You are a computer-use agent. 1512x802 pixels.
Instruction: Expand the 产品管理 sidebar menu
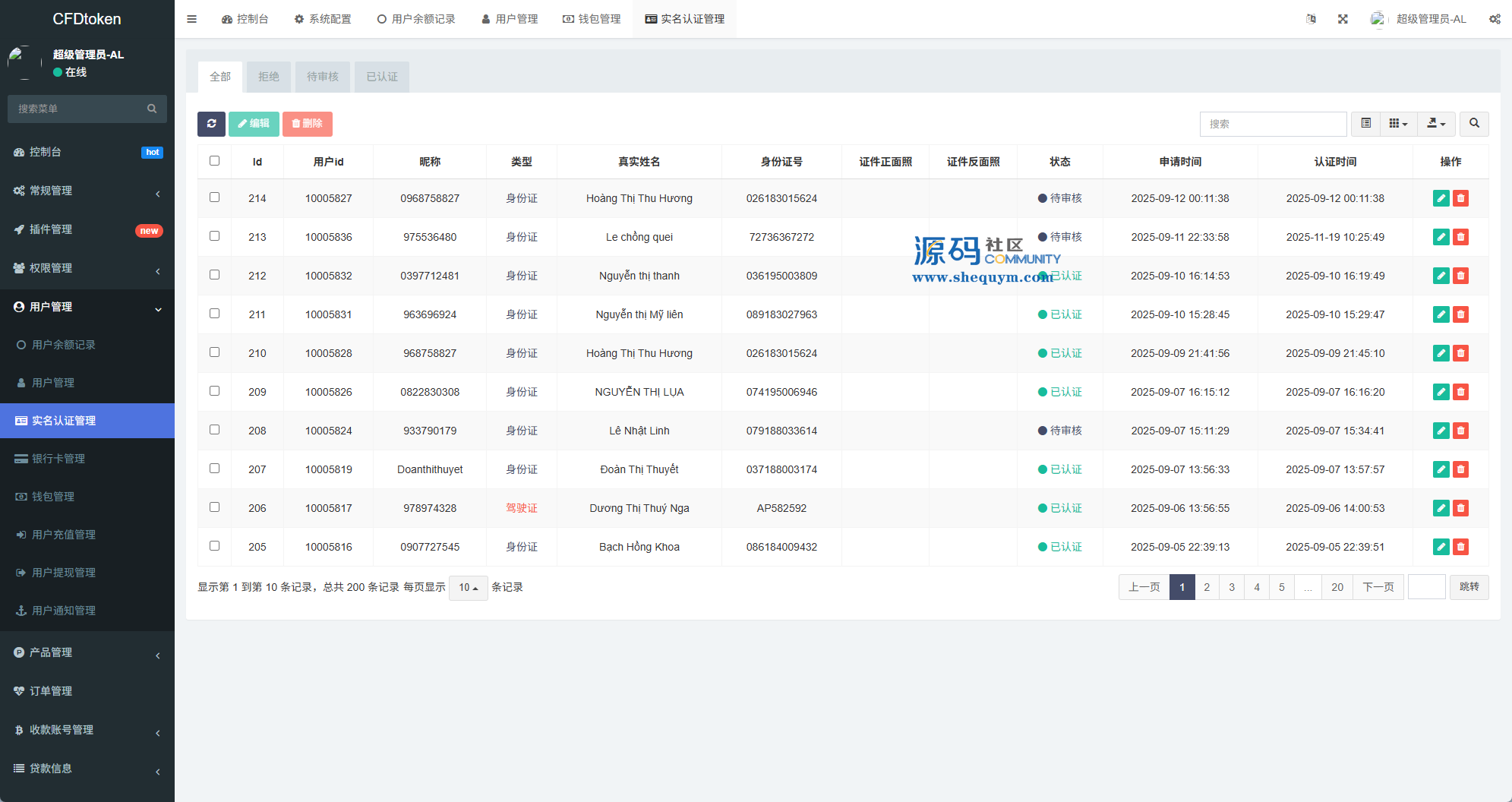(x=87, y=652)
